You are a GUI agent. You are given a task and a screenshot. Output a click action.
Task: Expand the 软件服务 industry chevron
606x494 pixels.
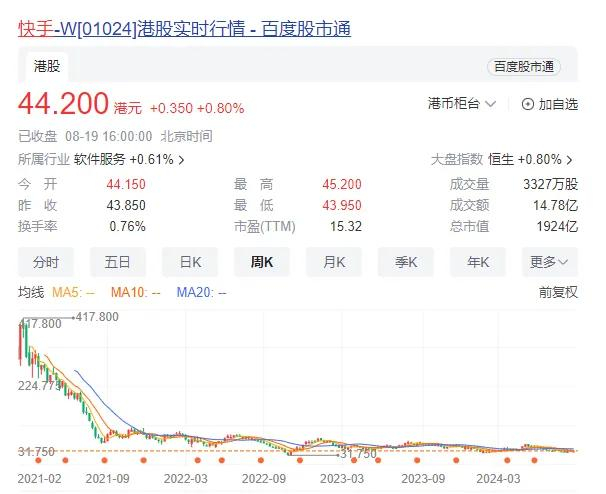(x=181, y=160)
